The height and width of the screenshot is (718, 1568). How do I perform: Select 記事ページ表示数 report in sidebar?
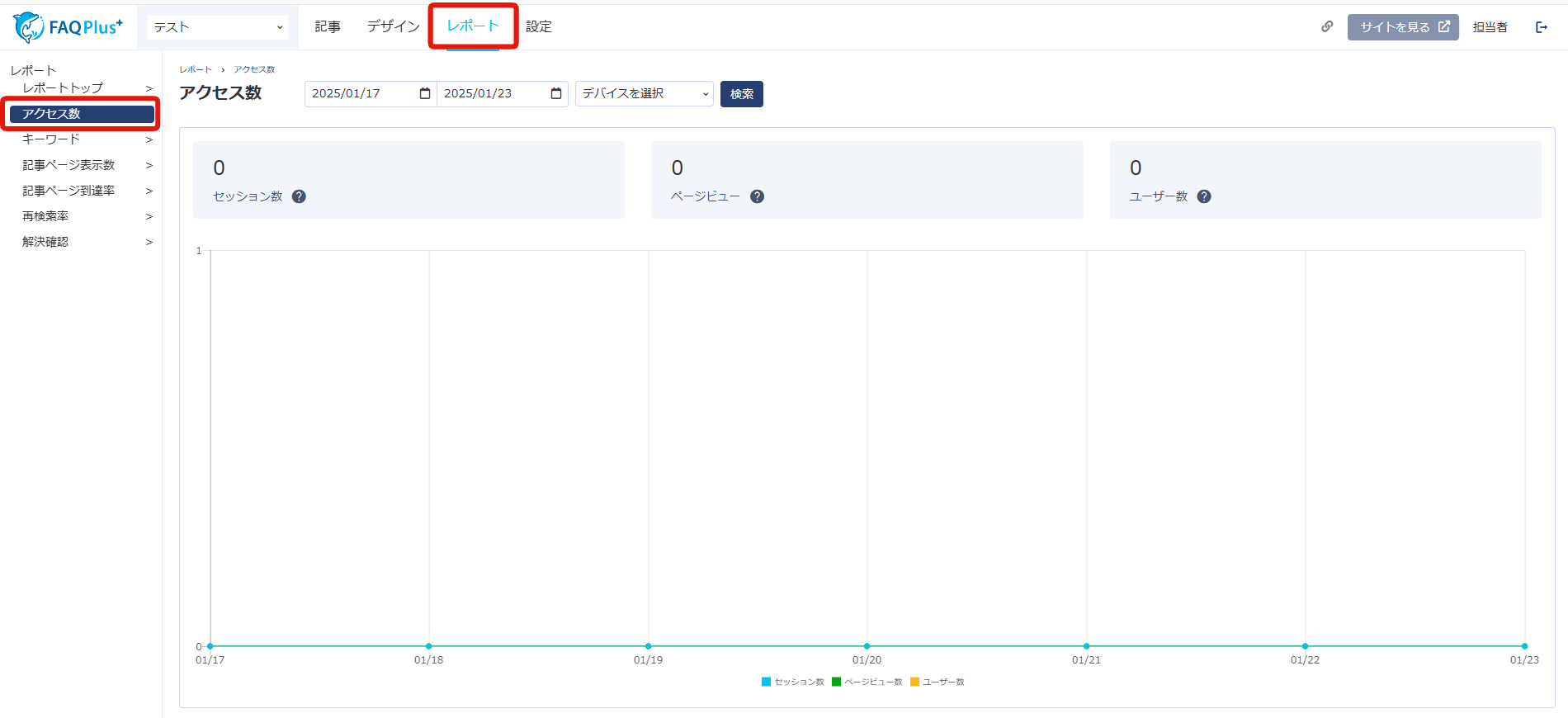point(68,165)
